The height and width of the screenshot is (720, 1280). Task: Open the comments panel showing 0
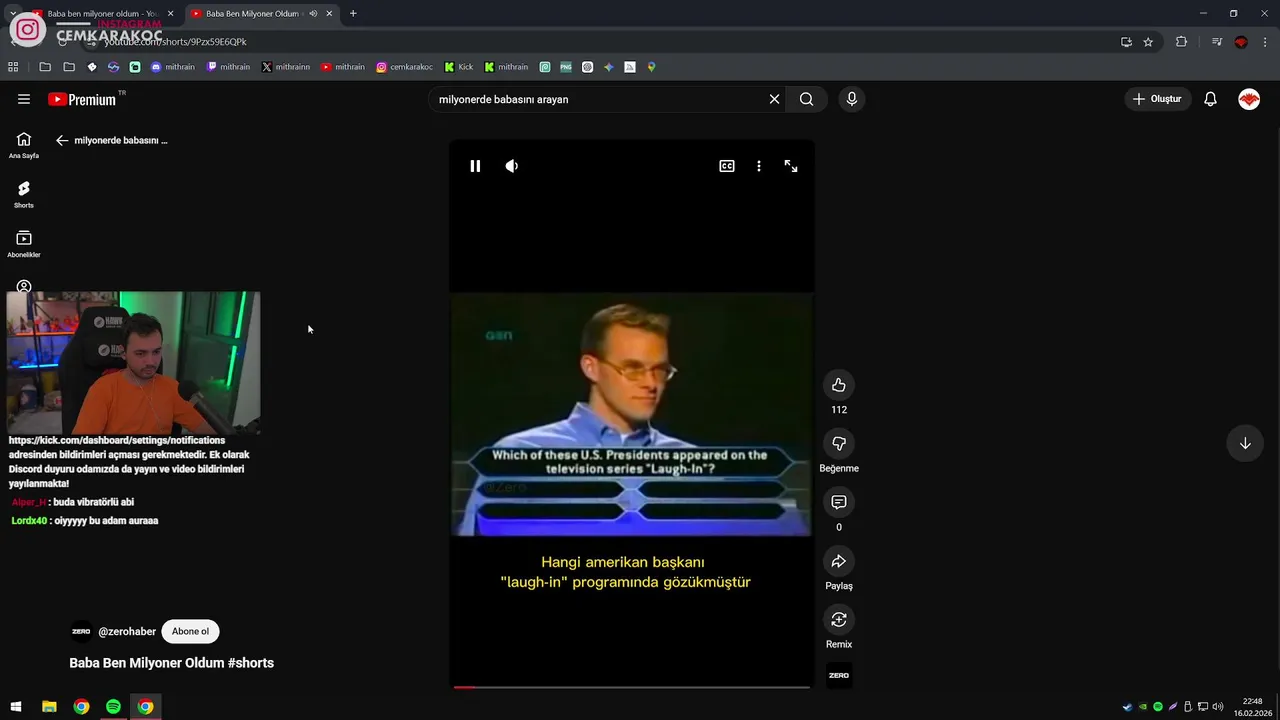tap(839, 502)
